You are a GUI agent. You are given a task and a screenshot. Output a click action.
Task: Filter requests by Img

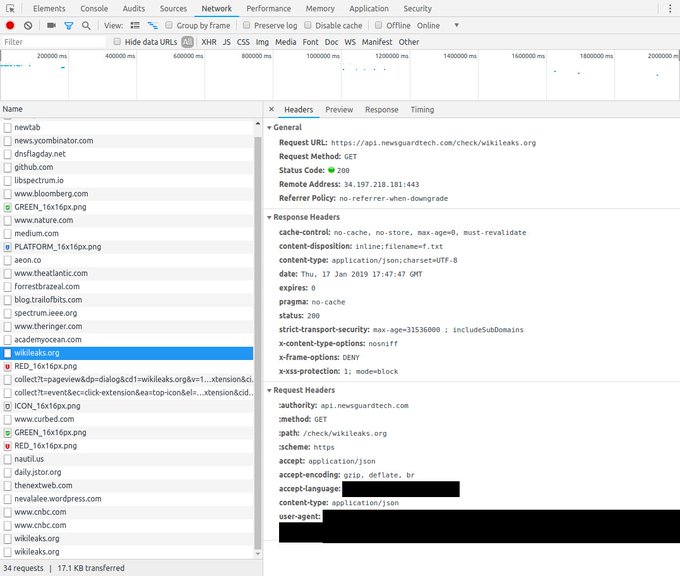(x=262, y=42)
